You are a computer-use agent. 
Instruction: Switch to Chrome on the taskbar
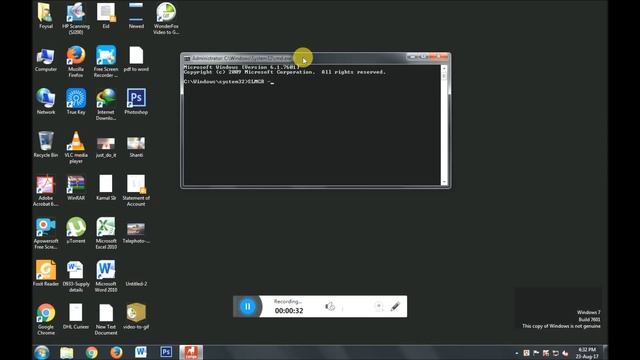[x=91, y=352]
